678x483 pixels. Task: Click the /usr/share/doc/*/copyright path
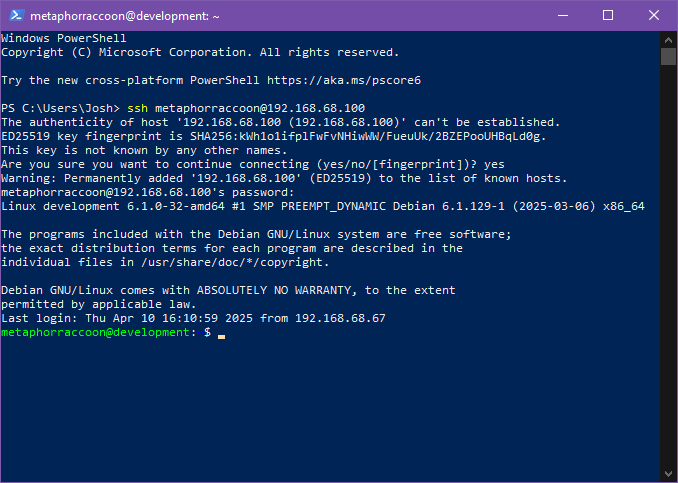pyautogui.click(x=235, y=262)
